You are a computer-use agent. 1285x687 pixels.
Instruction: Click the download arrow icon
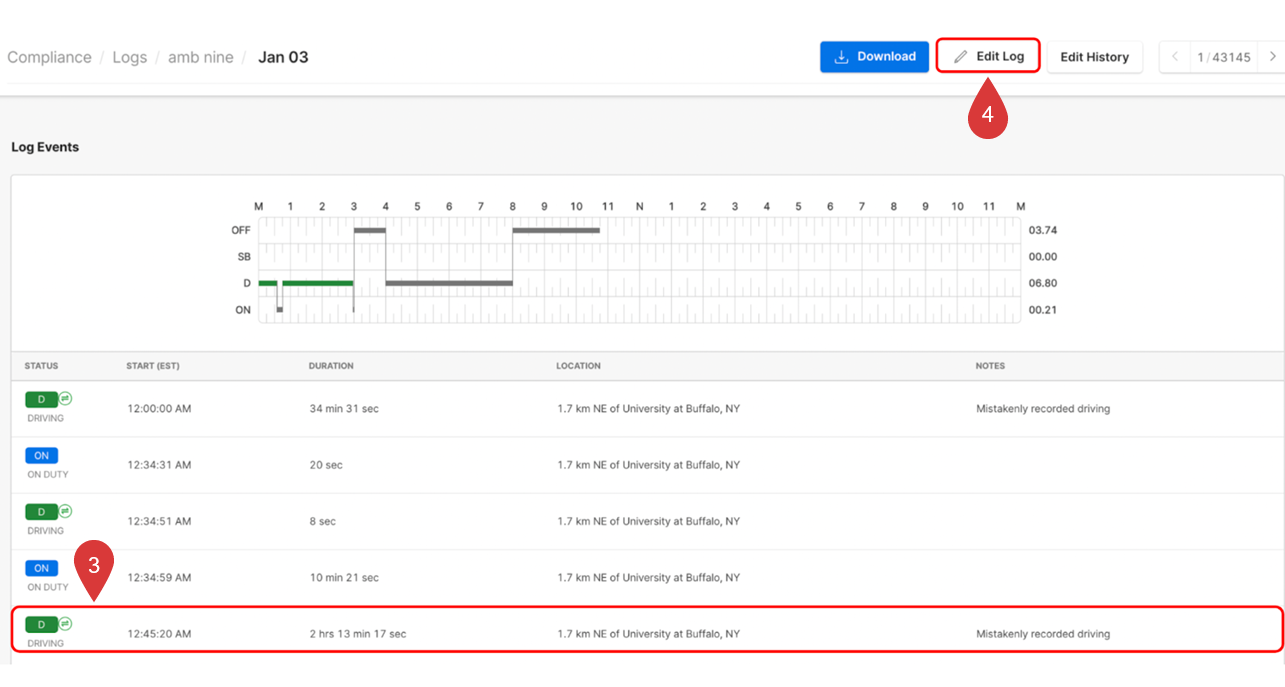click(x=842, y=57)
